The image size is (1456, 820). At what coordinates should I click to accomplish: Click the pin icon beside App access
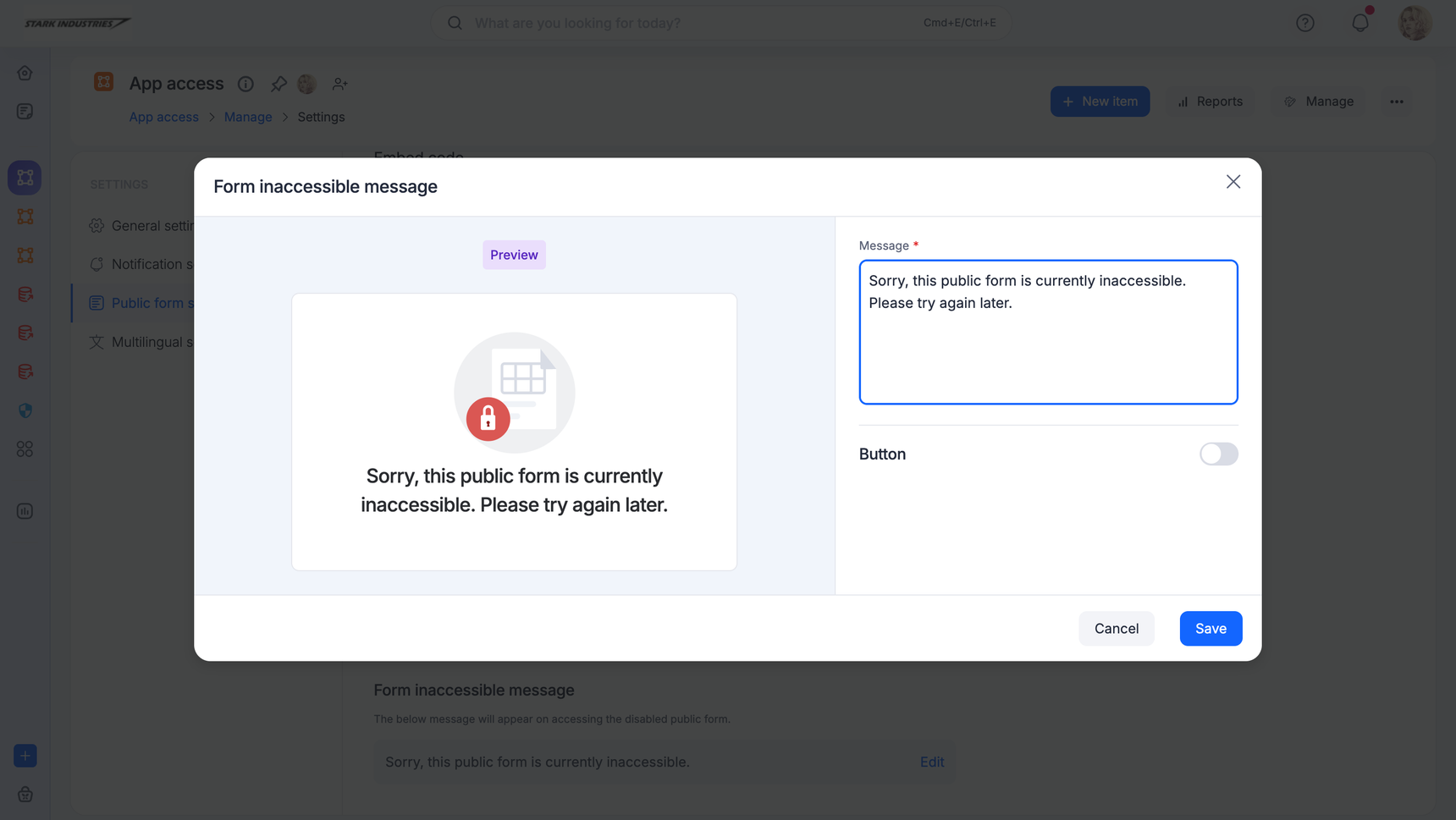point(279,84)
